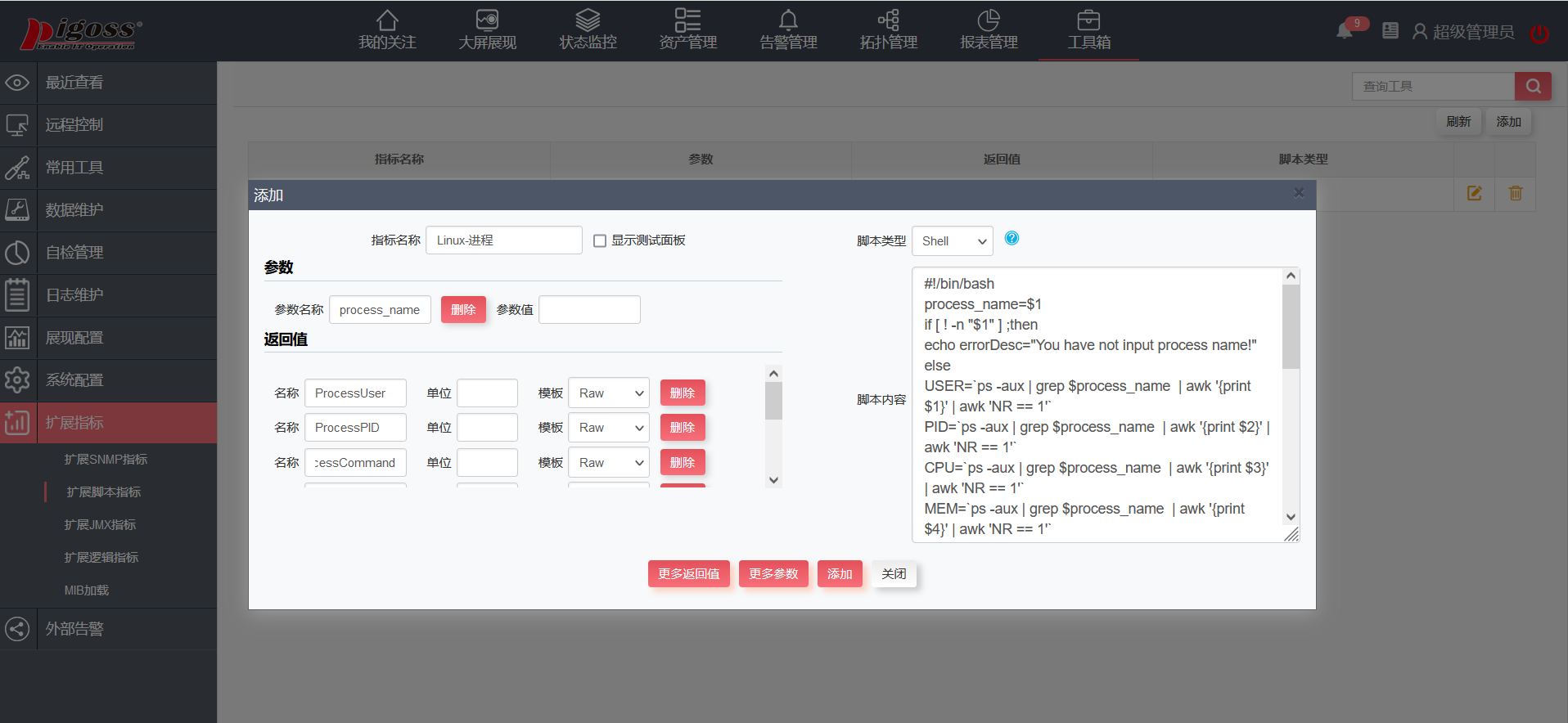The image size is (1568, 723).
Task: Open 状态监控 in top navigation
Action: coord(588,30)
